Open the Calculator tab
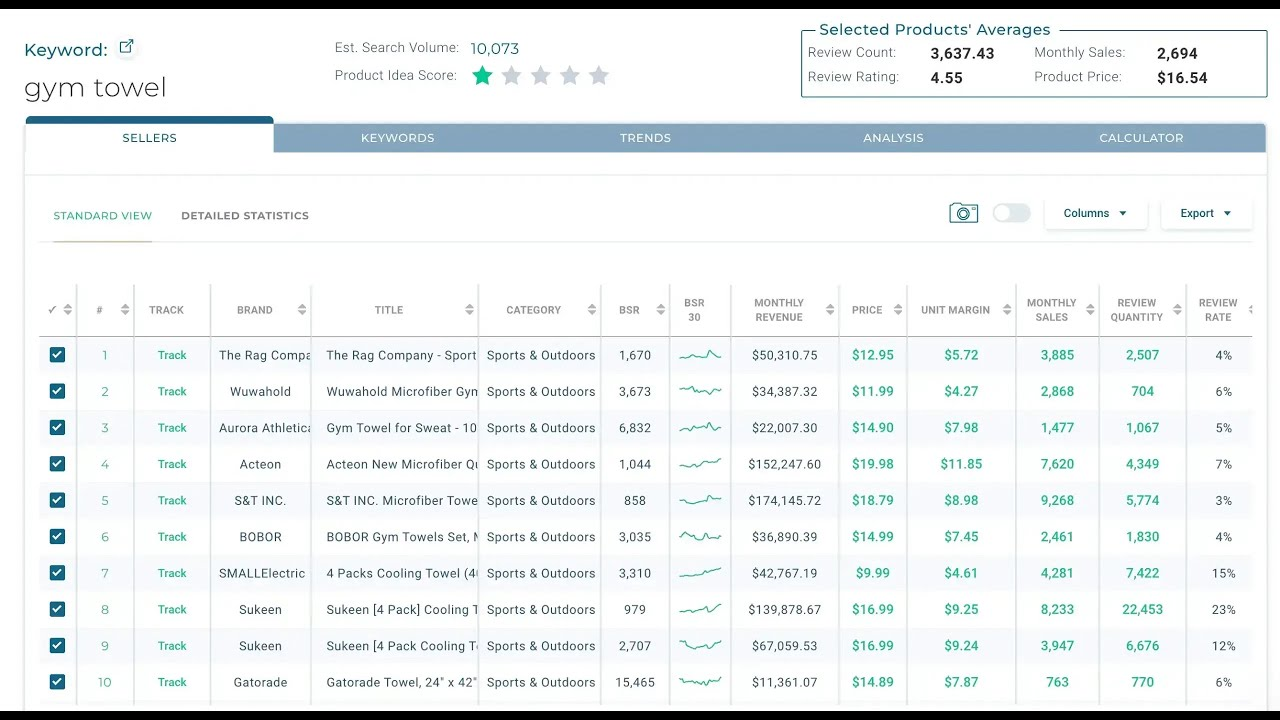 [1141, 138]
